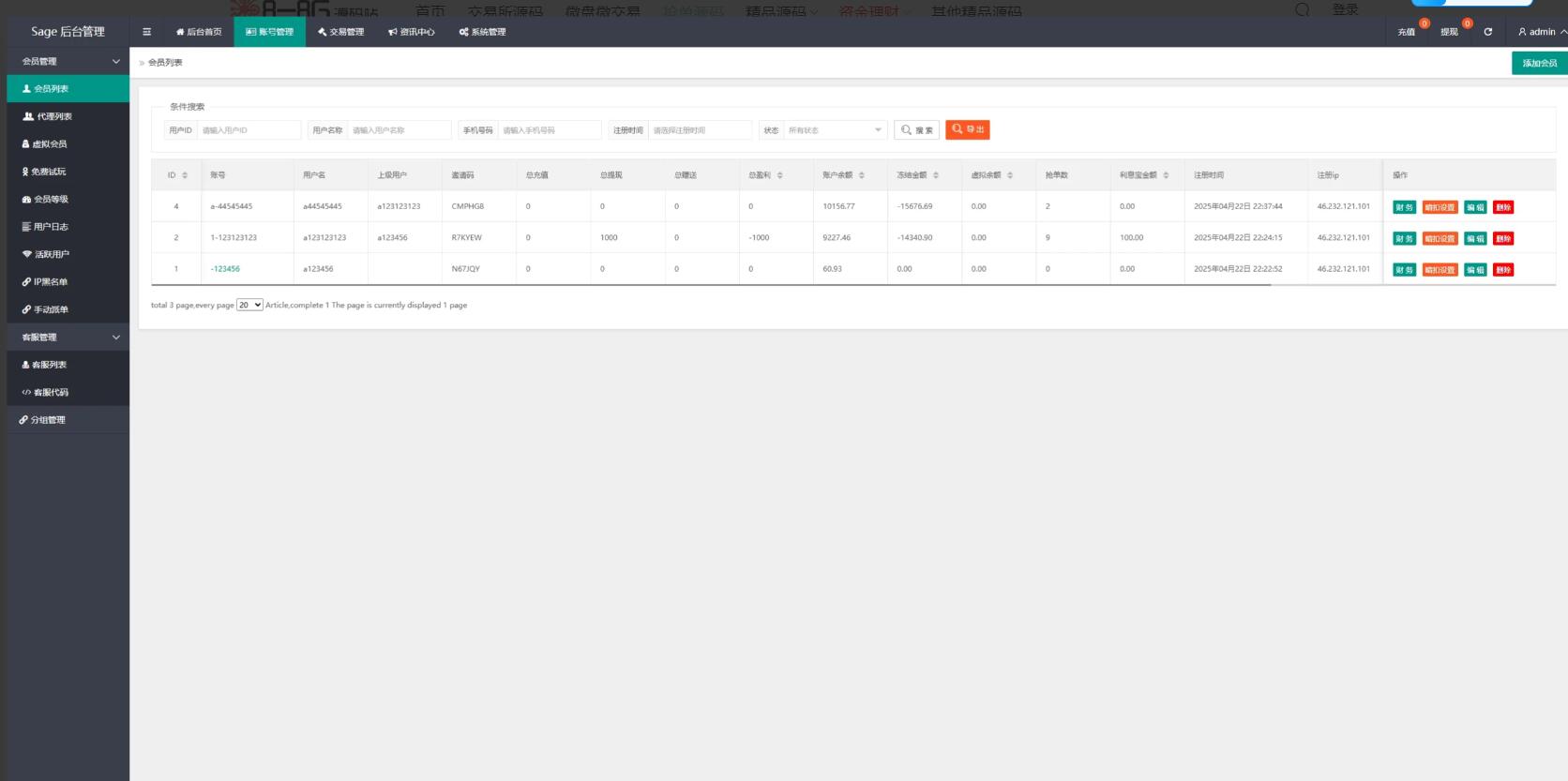Click the 添加会员 button
Image resolution: width=1568 pixels, height=781 pixels.
point(1539,63)
